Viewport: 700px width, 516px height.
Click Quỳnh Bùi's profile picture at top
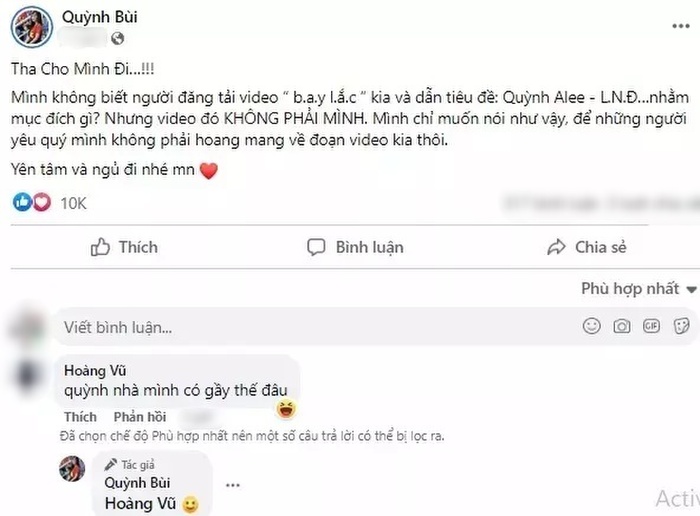(32, 27)
